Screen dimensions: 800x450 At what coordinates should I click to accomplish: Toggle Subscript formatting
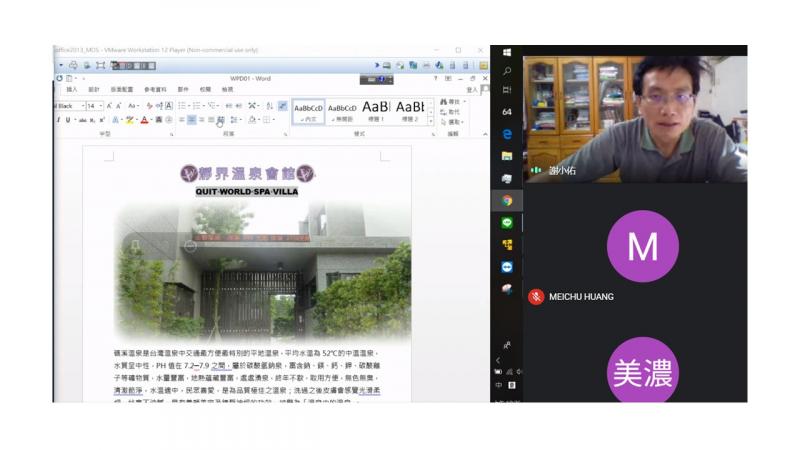92,120
